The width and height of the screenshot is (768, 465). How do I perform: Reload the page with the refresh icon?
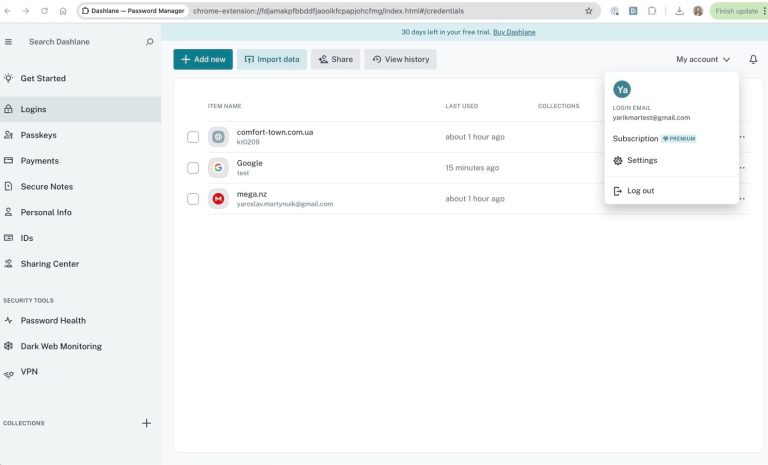[x=44, y=11]
